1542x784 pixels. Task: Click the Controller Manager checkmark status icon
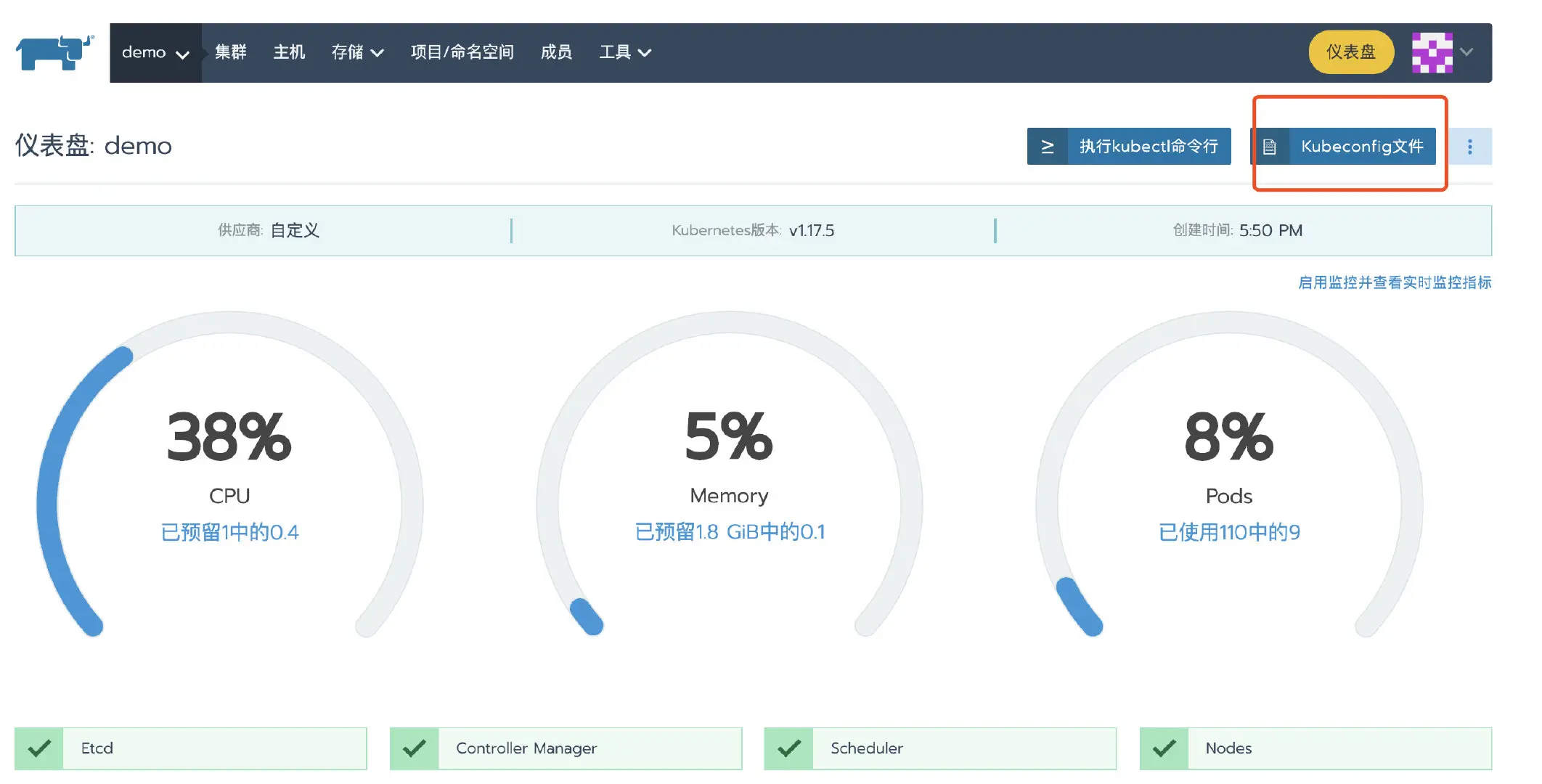[x=415, y=748]
